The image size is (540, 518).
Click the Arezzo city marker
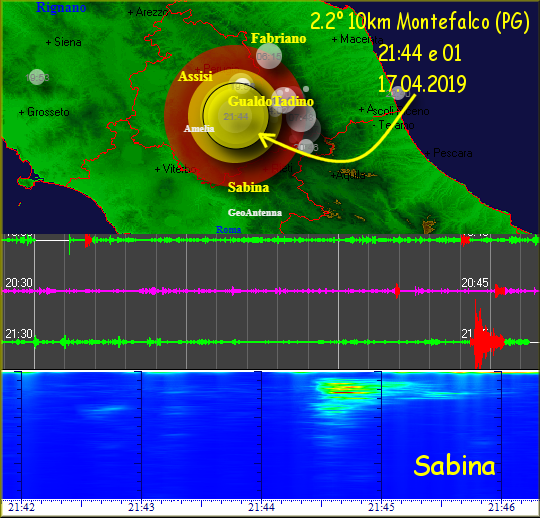(148, 12)
